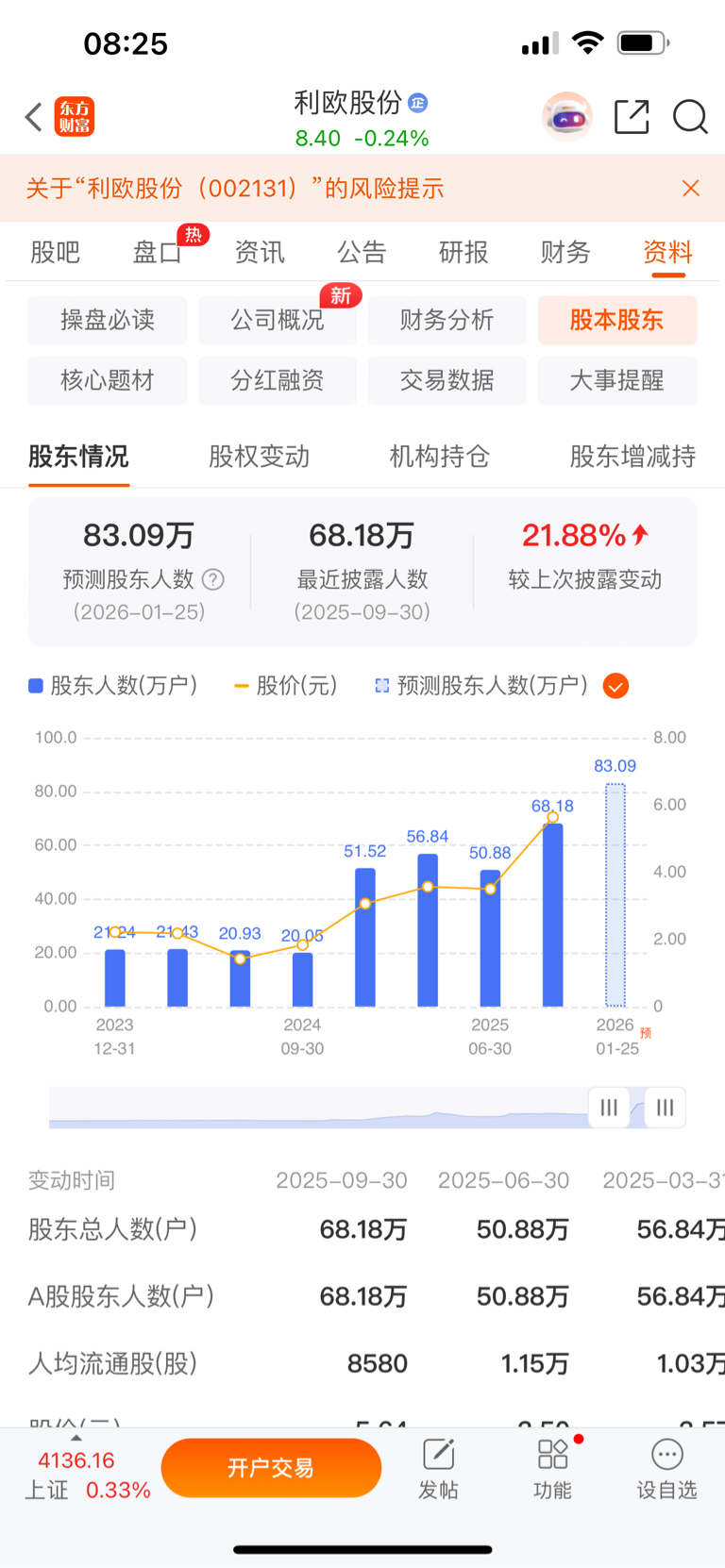Screen dimensions: 725x1568
Task: Tap the 21.88% change figure
Action: pos(585,535)
